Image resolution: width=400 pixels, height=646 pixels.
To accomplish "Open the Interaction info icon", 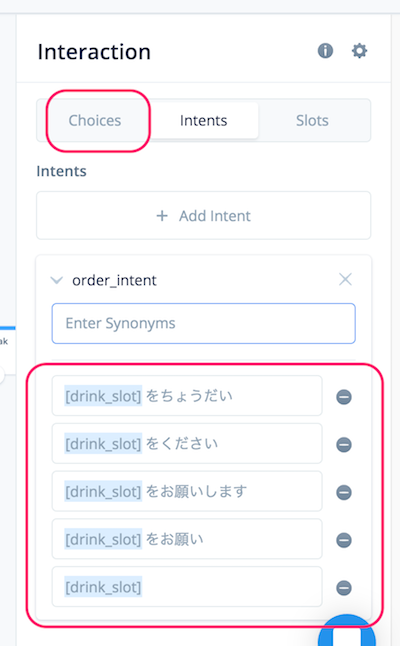I will [325, 51].
